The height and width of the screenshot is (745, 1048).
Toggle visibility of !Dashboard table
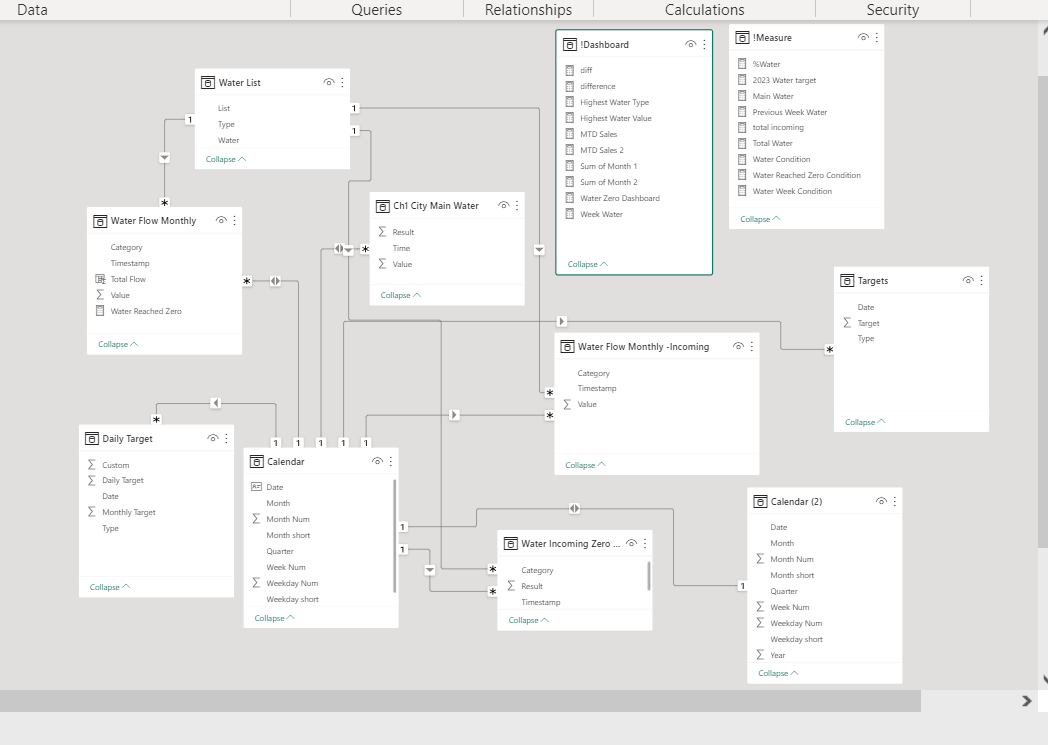tap(690, 44)
